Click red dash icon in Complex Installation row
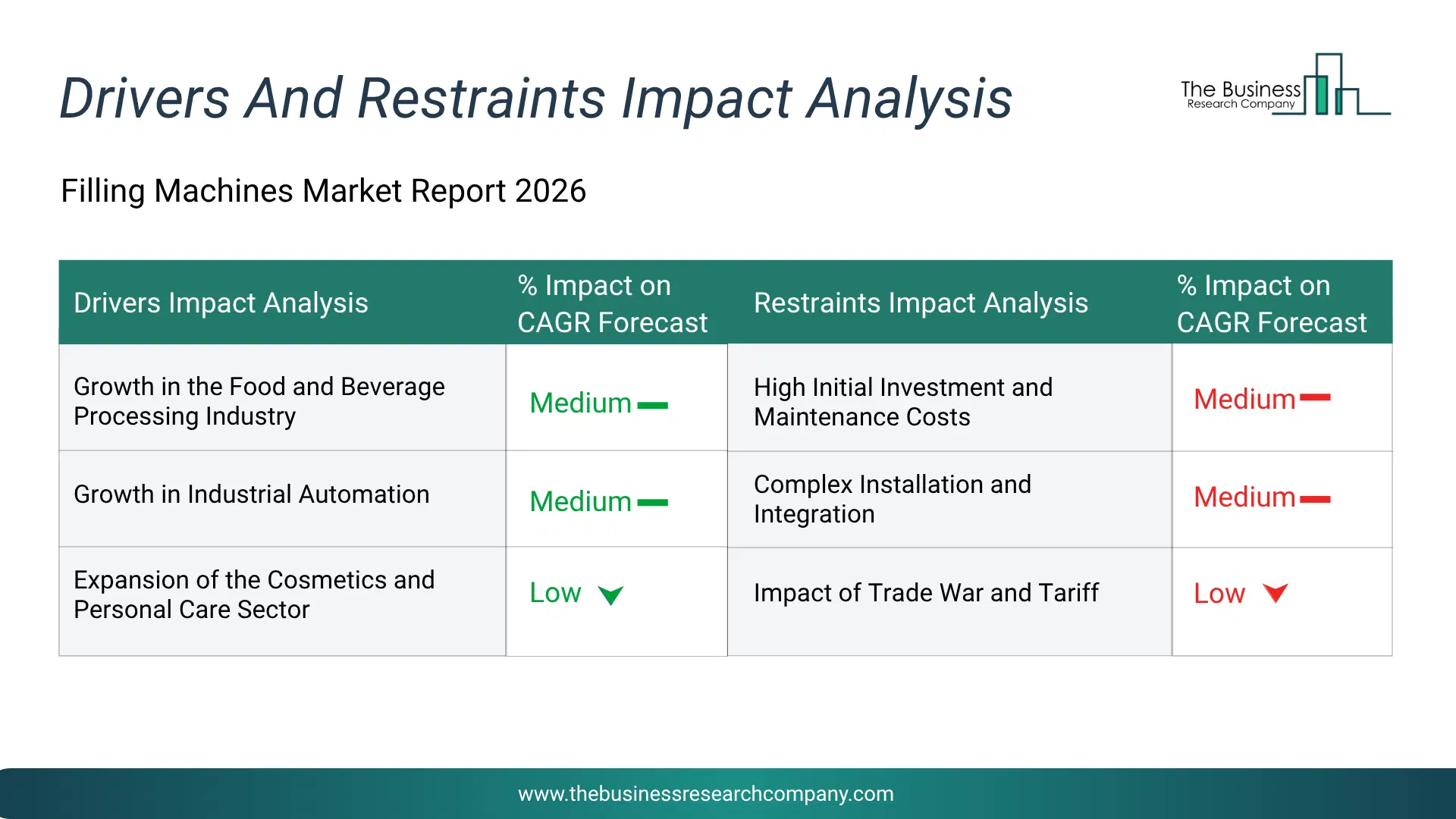Screen dimensions: 1456x819 coord(1315,499)
